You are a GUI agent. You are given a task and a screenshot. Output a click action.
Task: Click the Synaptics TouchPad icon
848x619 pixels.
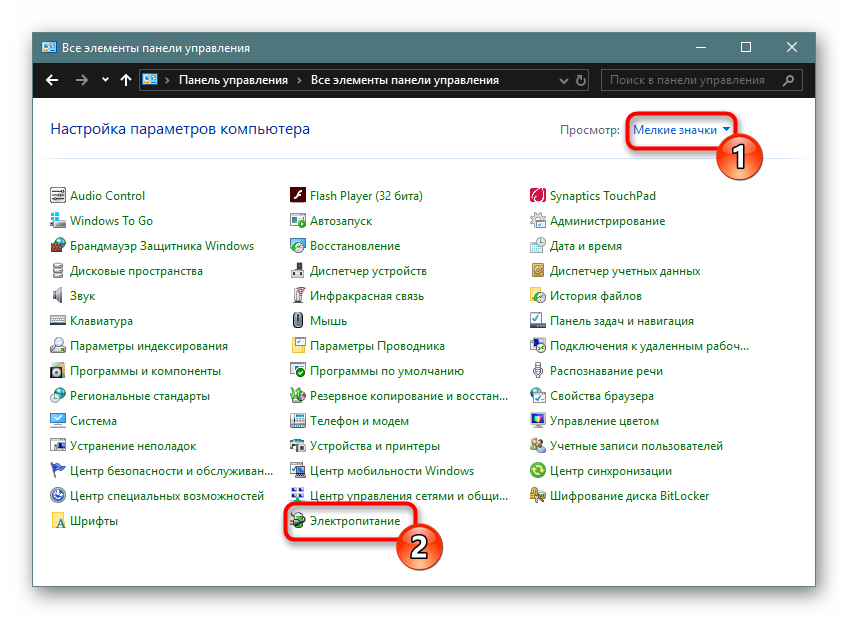[x=538, y=195]
